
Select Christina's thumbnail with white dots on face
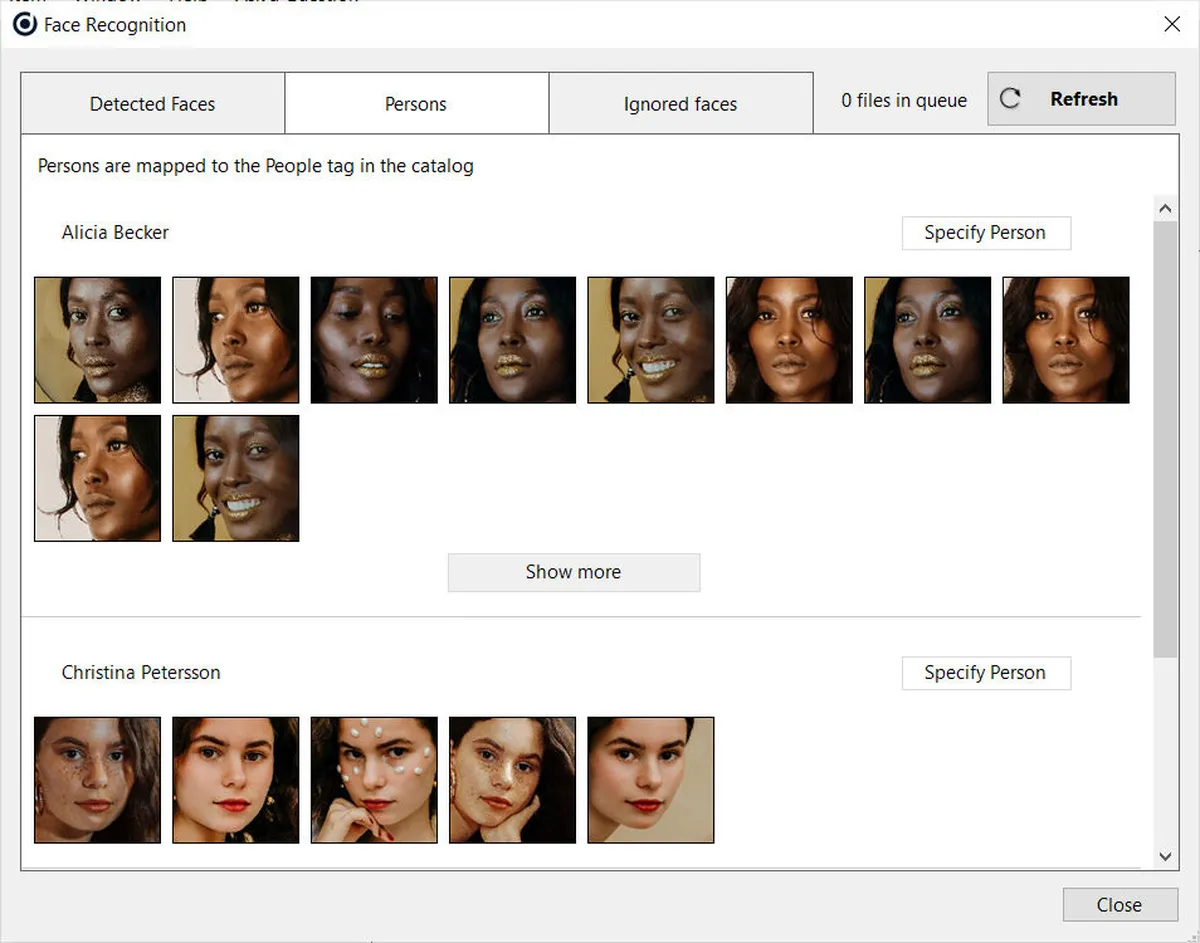374,780
